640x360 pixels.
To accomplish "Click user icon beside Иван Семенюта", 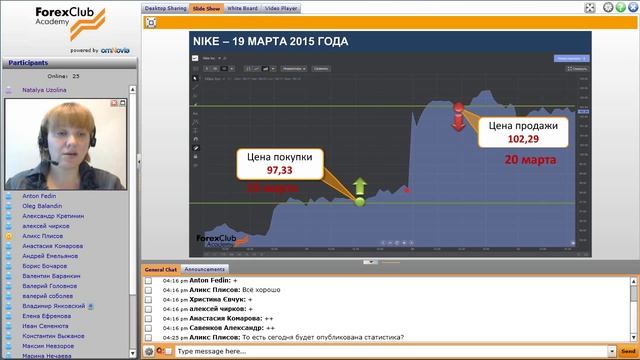I will point(9,326).
